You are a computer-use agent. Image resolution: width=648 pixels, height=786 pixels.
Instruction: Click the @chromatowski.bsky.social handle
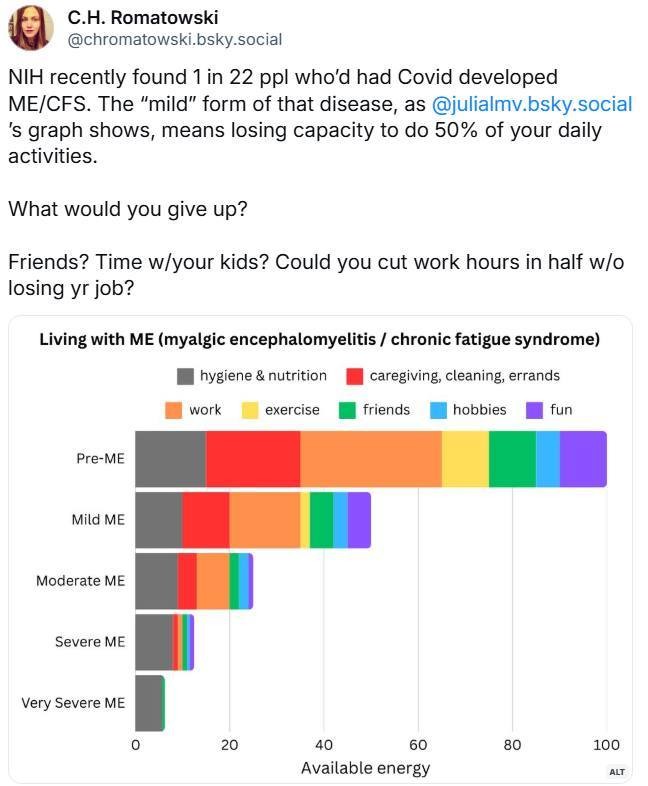(x=174, y=40)
